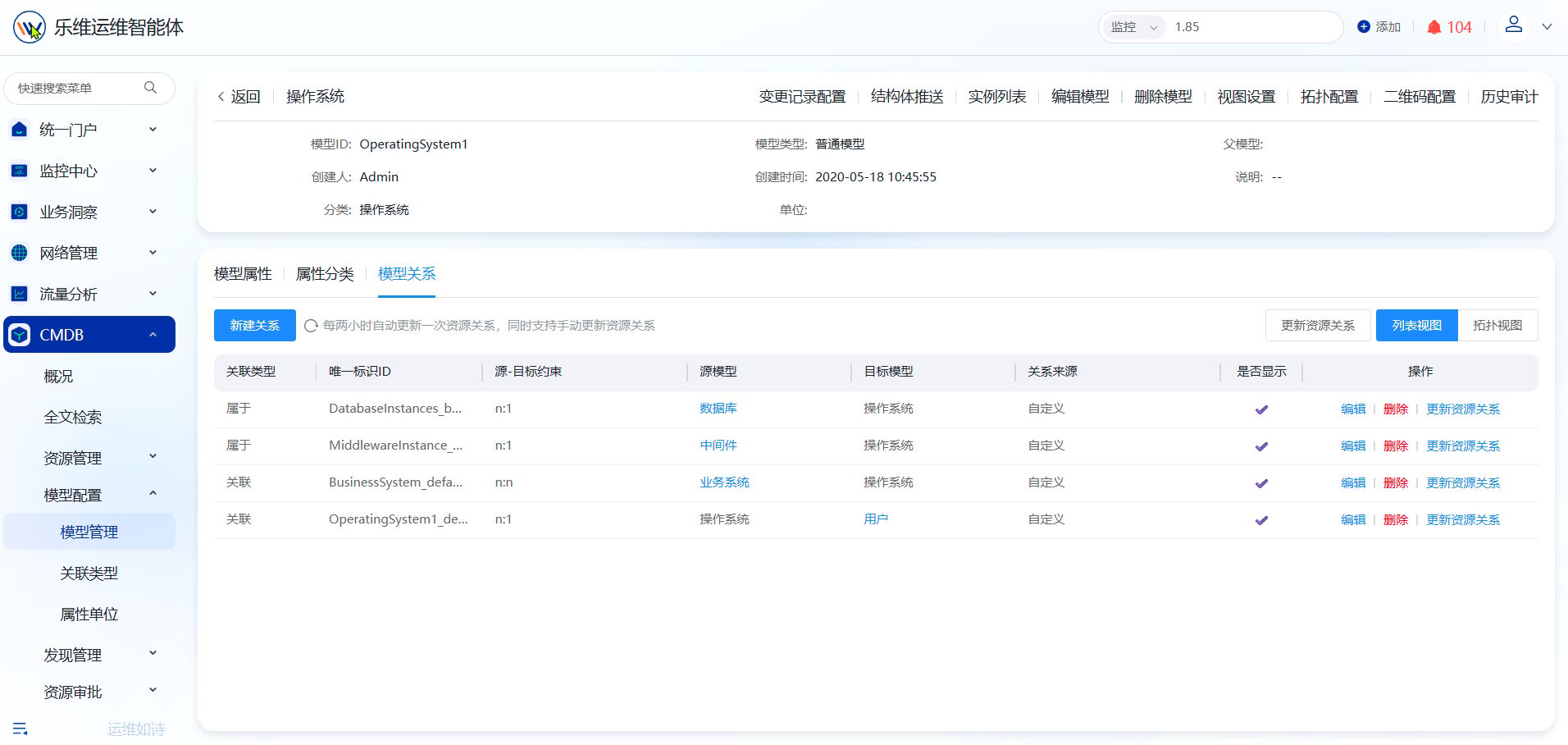Expand the 统一门户 menu chevron
The height and width of the screenshot is (745, 1568).
click(153, 130)
